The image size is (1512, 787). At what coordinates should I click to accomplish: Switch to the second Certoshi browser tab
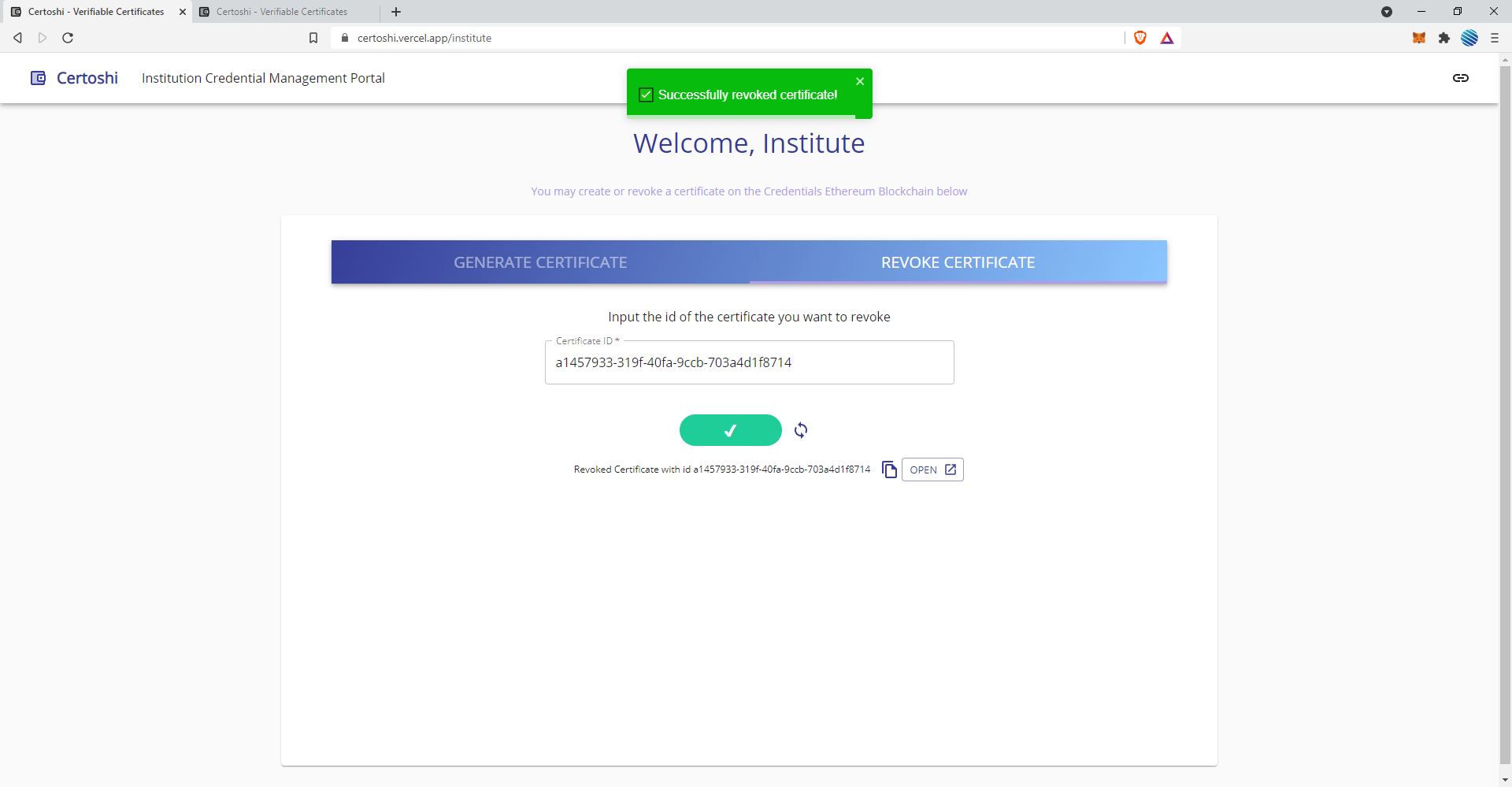click(284, 12)
